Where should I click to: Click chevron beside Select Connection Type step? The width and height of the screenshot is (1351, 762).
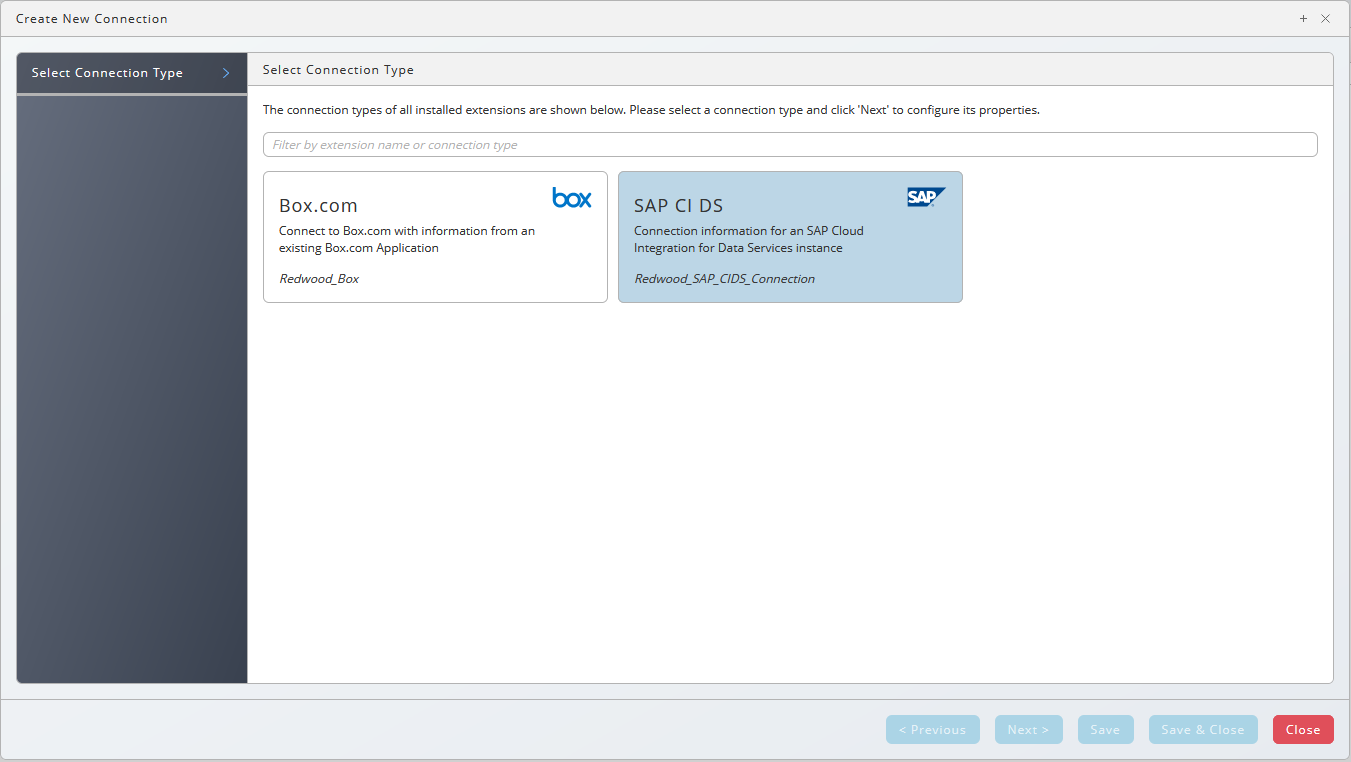[x=226, y=73]
